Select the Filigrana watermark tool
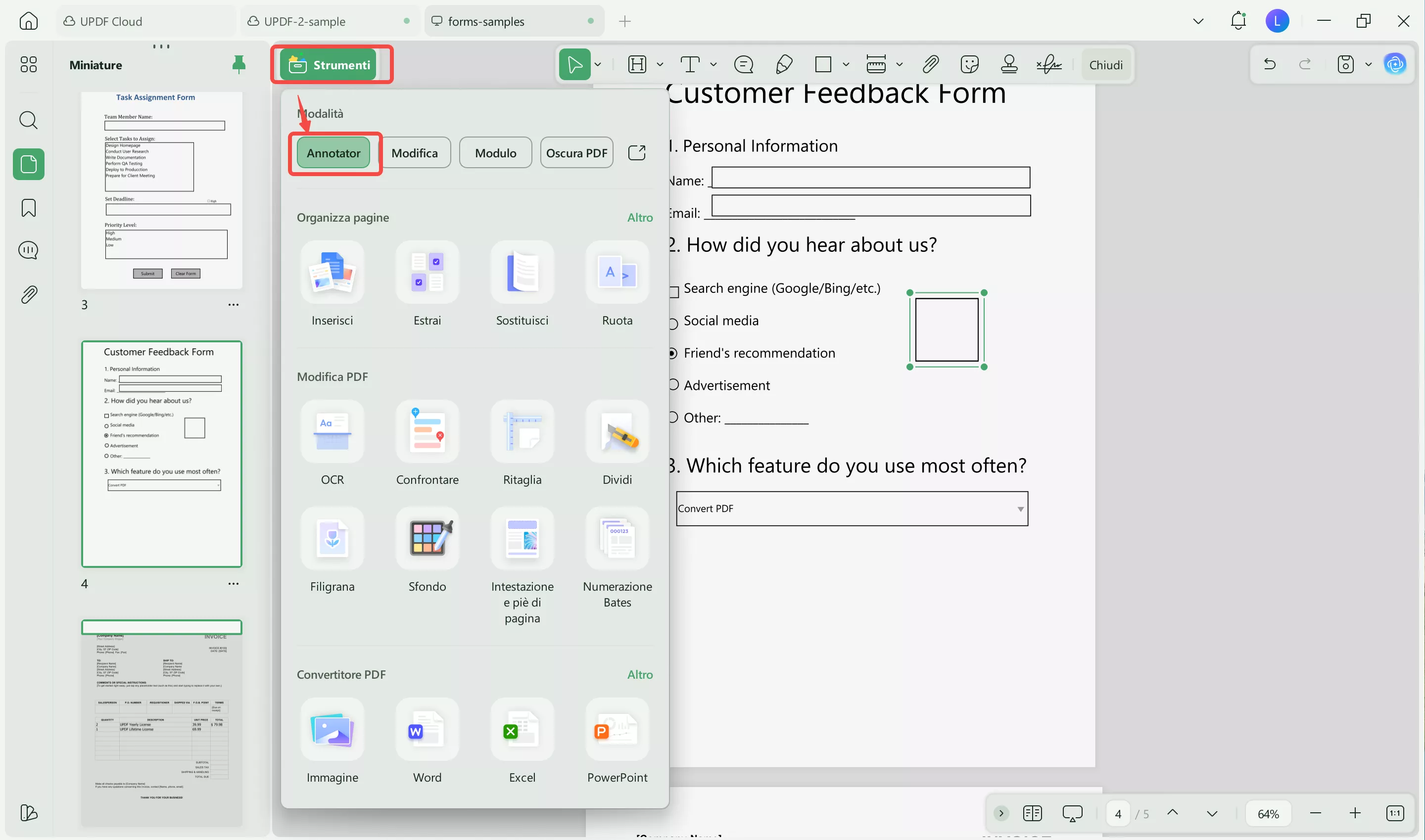This screenshot has height=840, width=1425. pos(332,539)
